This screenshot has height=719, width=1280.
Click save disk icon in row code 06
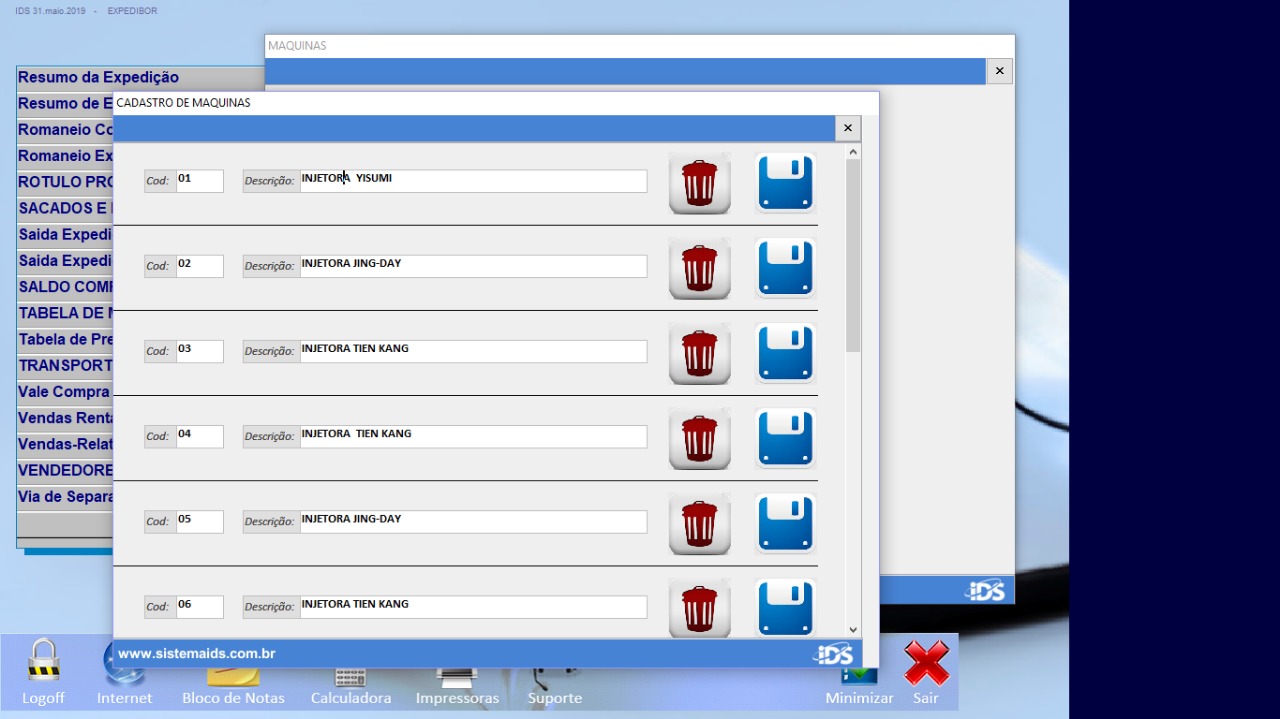click(x=786, y=607)
